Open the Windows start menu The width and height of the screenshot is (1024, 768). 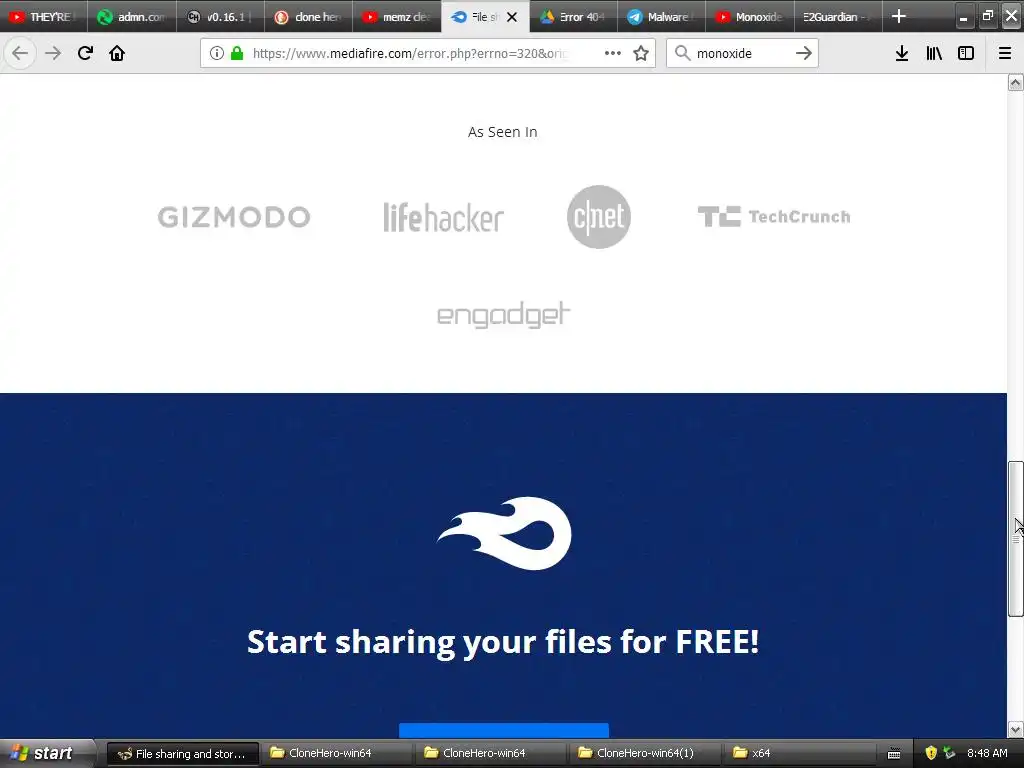tap(46, 754)
